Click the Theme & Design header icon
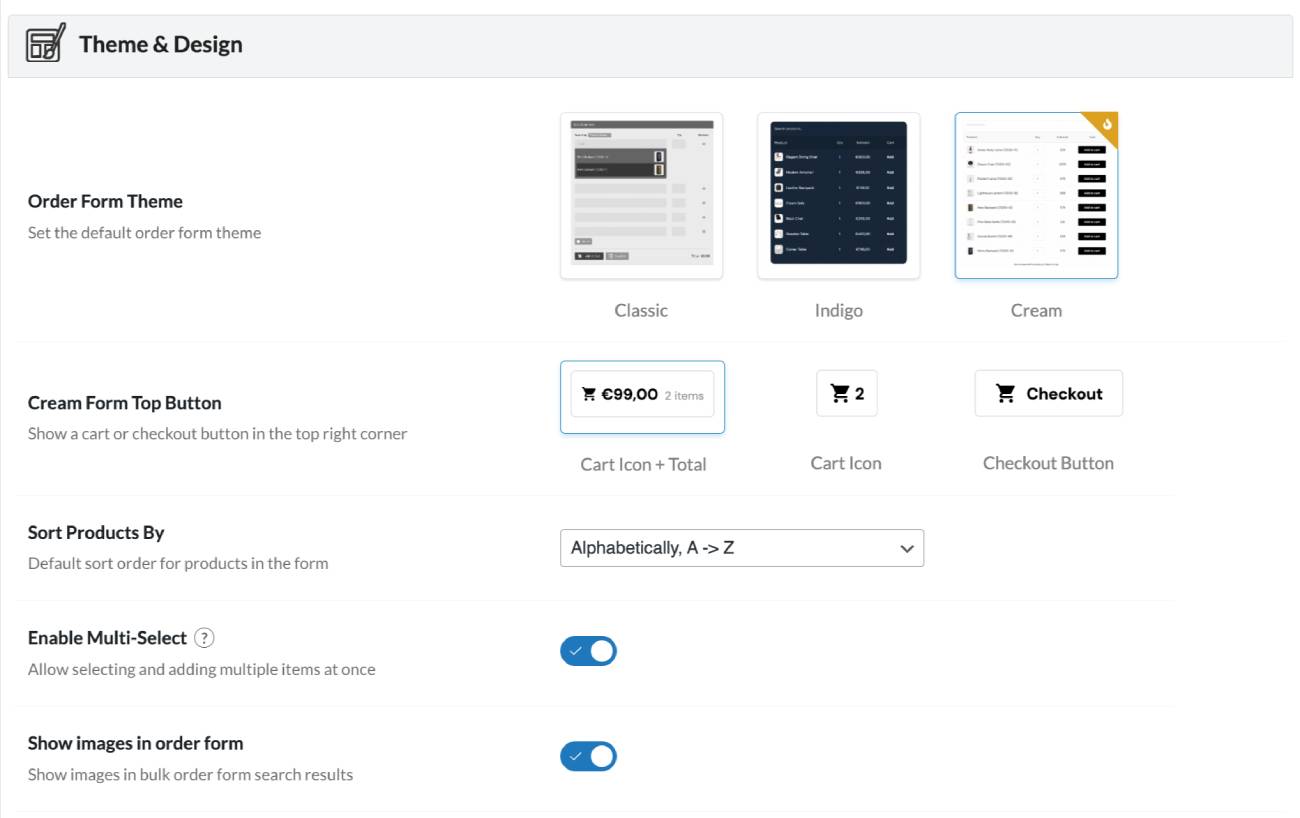The height and width of the screenshot is (818, 1300). click(x=46, y=43)
